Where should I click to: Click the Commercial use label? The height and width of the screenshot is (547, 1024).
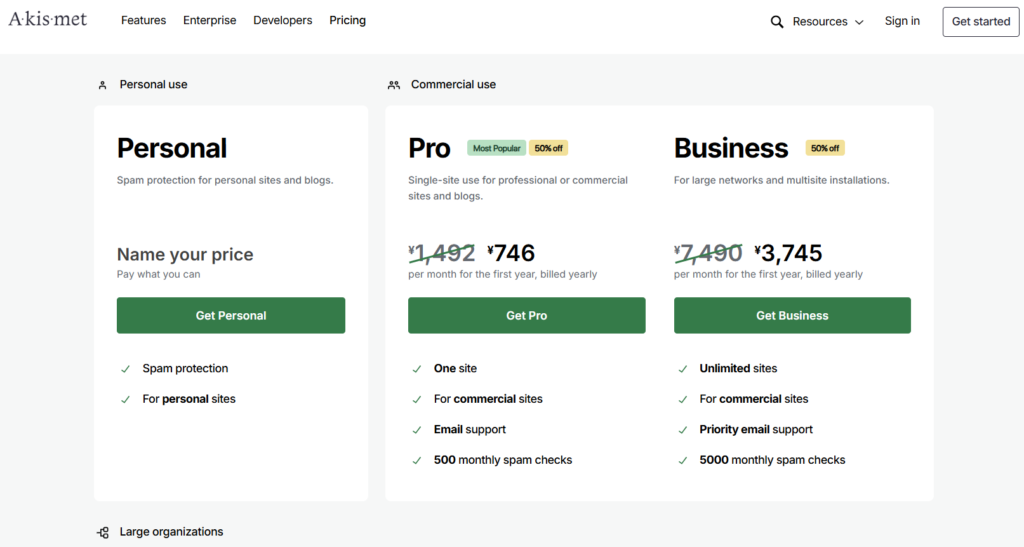pyautogui.click(x=453, y=84)
